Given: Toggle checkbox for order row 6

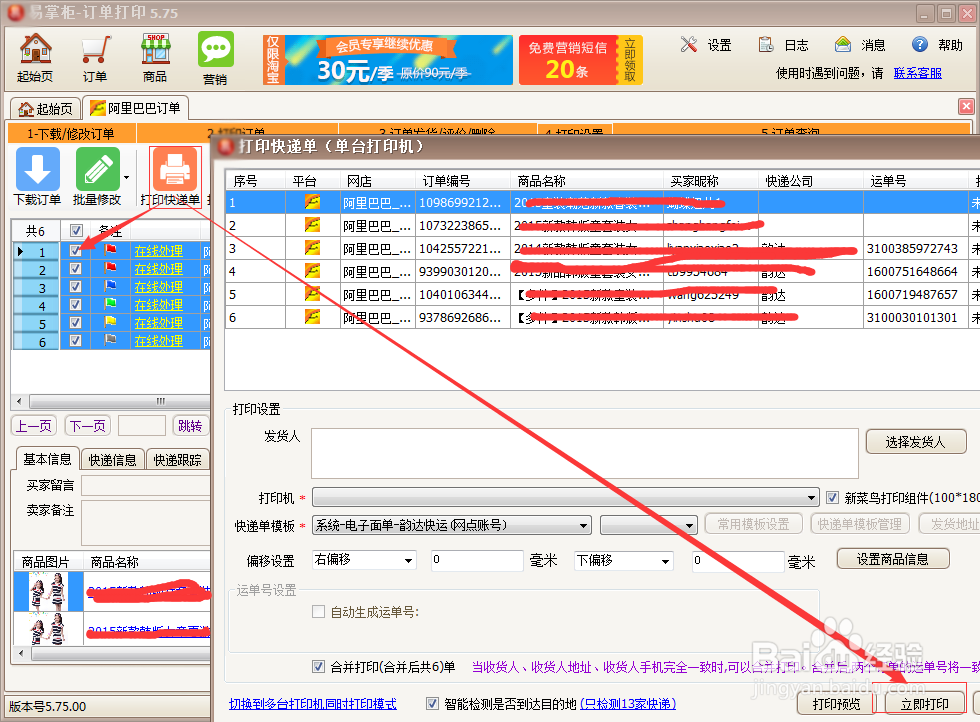Looking at the screenshot, I should tap(76, 341).
